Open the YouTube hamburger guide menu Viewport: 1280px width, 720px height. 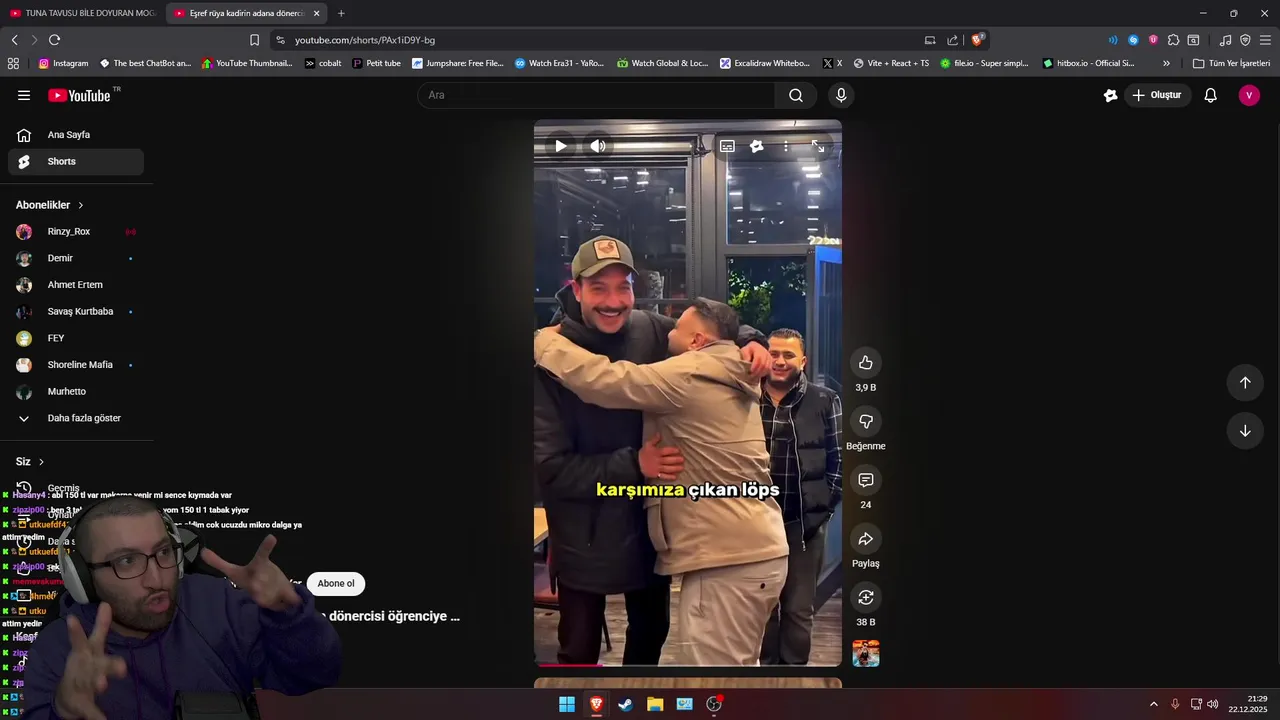pyautogui.click(x=24, y=95)
